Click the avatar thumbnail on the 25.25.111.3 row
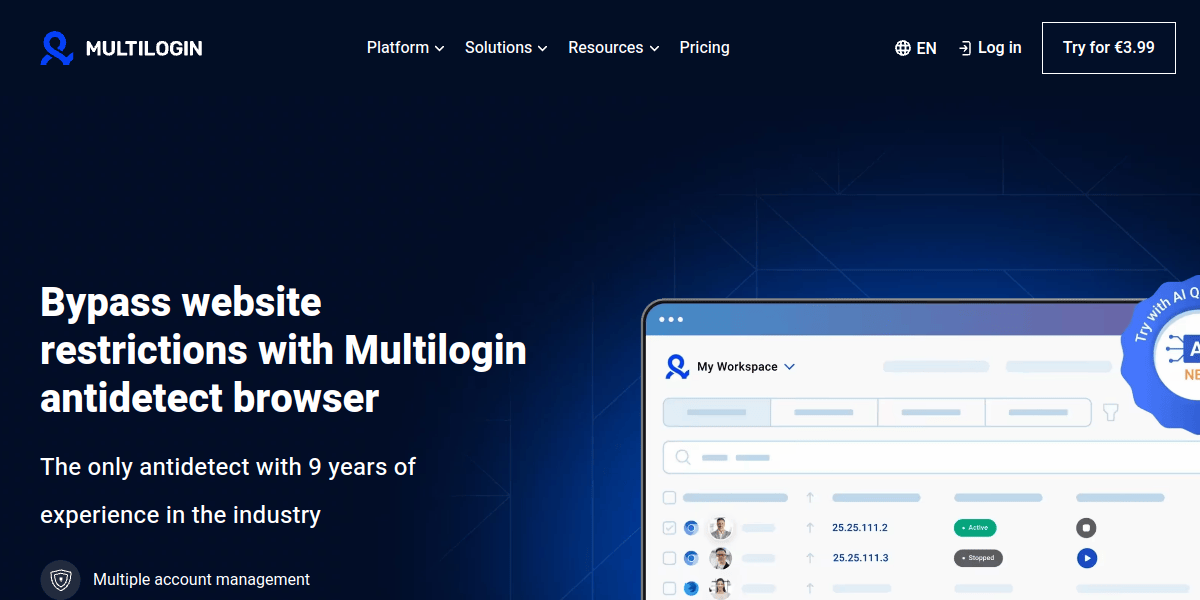This screenshot has height=600, width=1200. (721, 558)
